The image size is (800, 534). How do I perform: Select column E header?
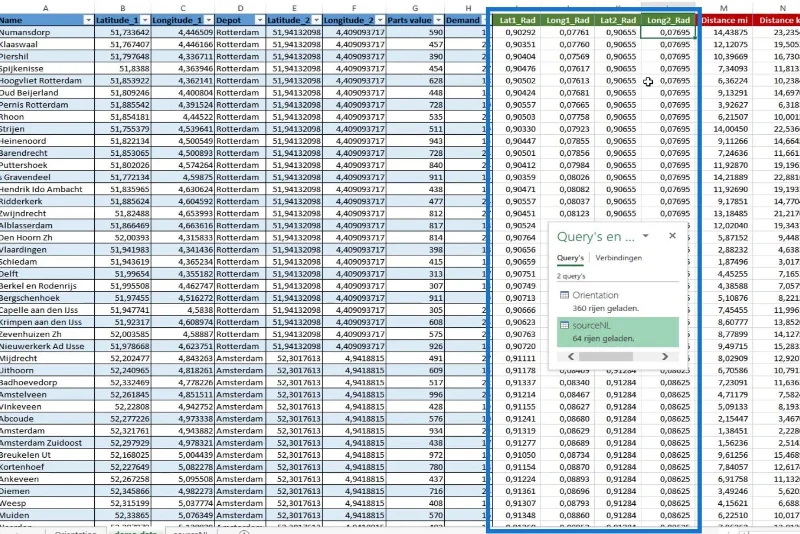pos(294,8)
